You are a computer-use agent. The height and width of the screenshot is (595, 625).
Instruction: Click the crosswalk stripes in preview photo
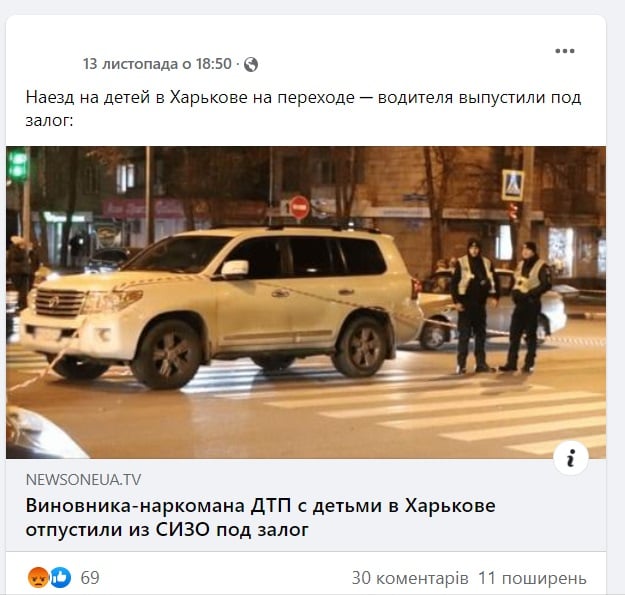coord(399,410)
